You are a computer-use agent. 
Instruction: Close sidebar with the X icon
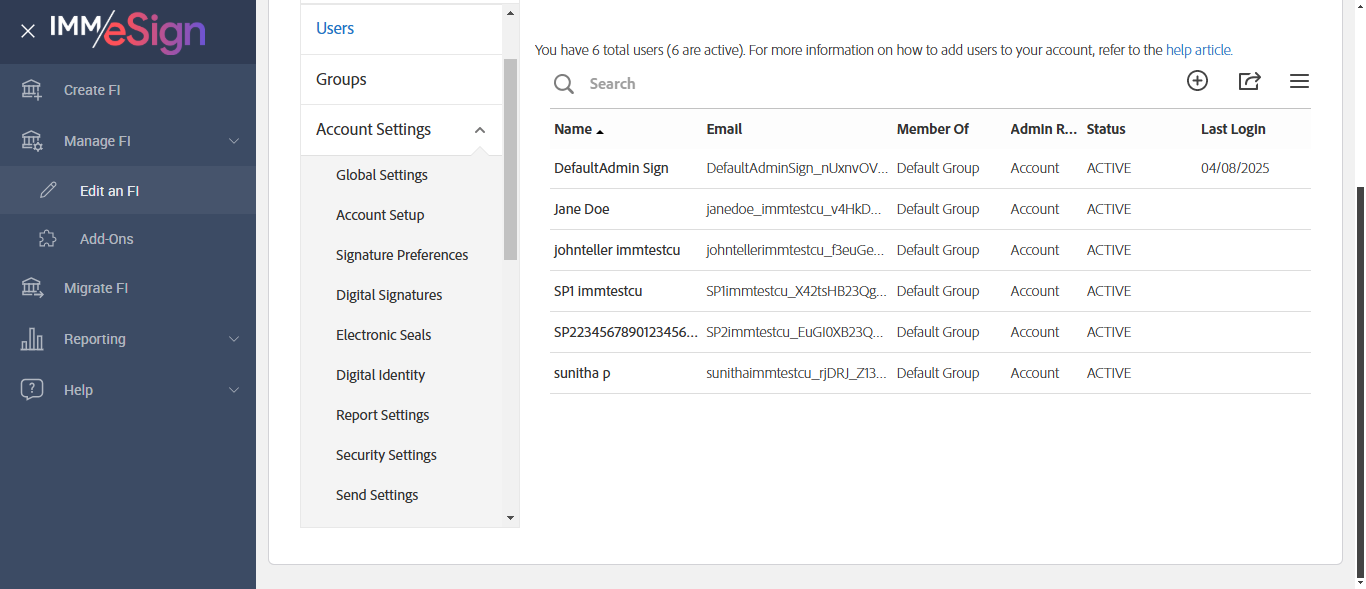[28, 31]
